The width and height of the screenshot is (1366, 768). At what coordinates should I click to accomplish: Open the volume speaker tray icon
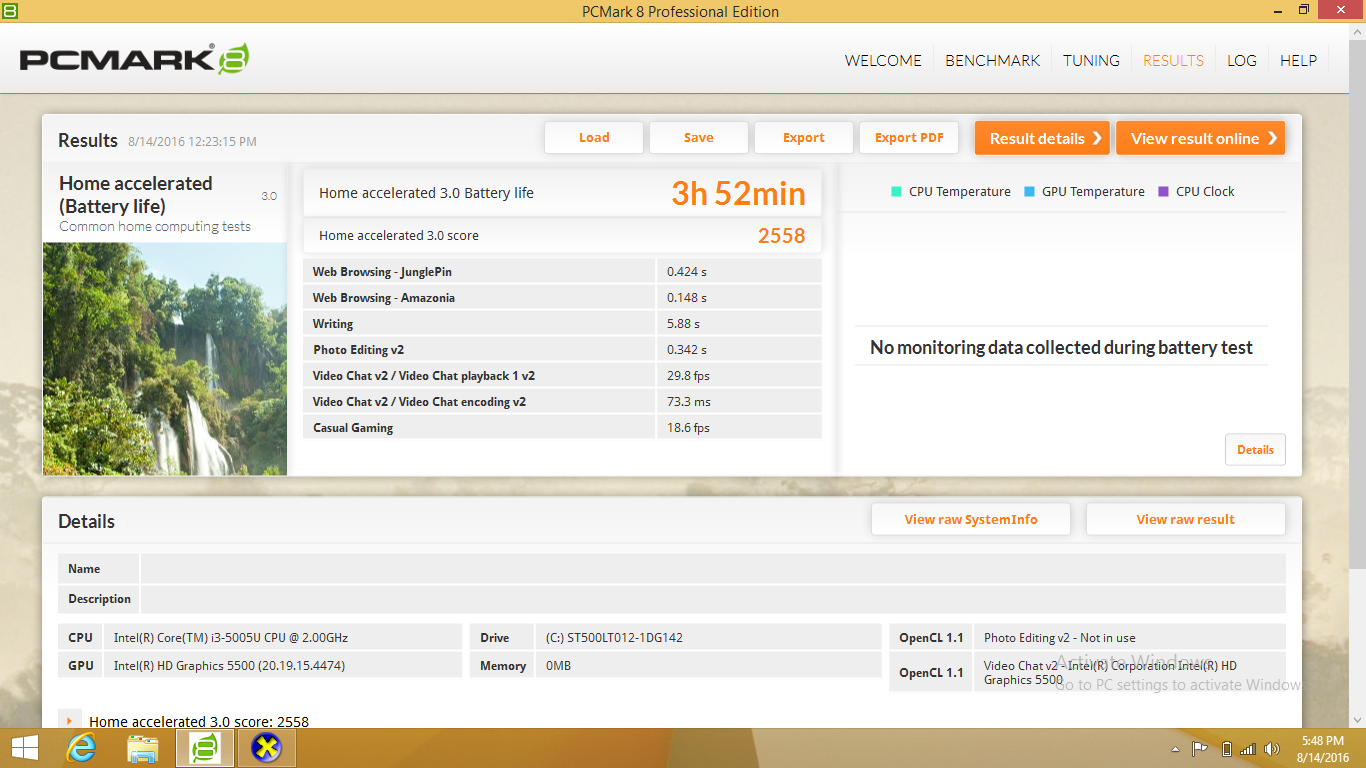[x=1272, y=749]
